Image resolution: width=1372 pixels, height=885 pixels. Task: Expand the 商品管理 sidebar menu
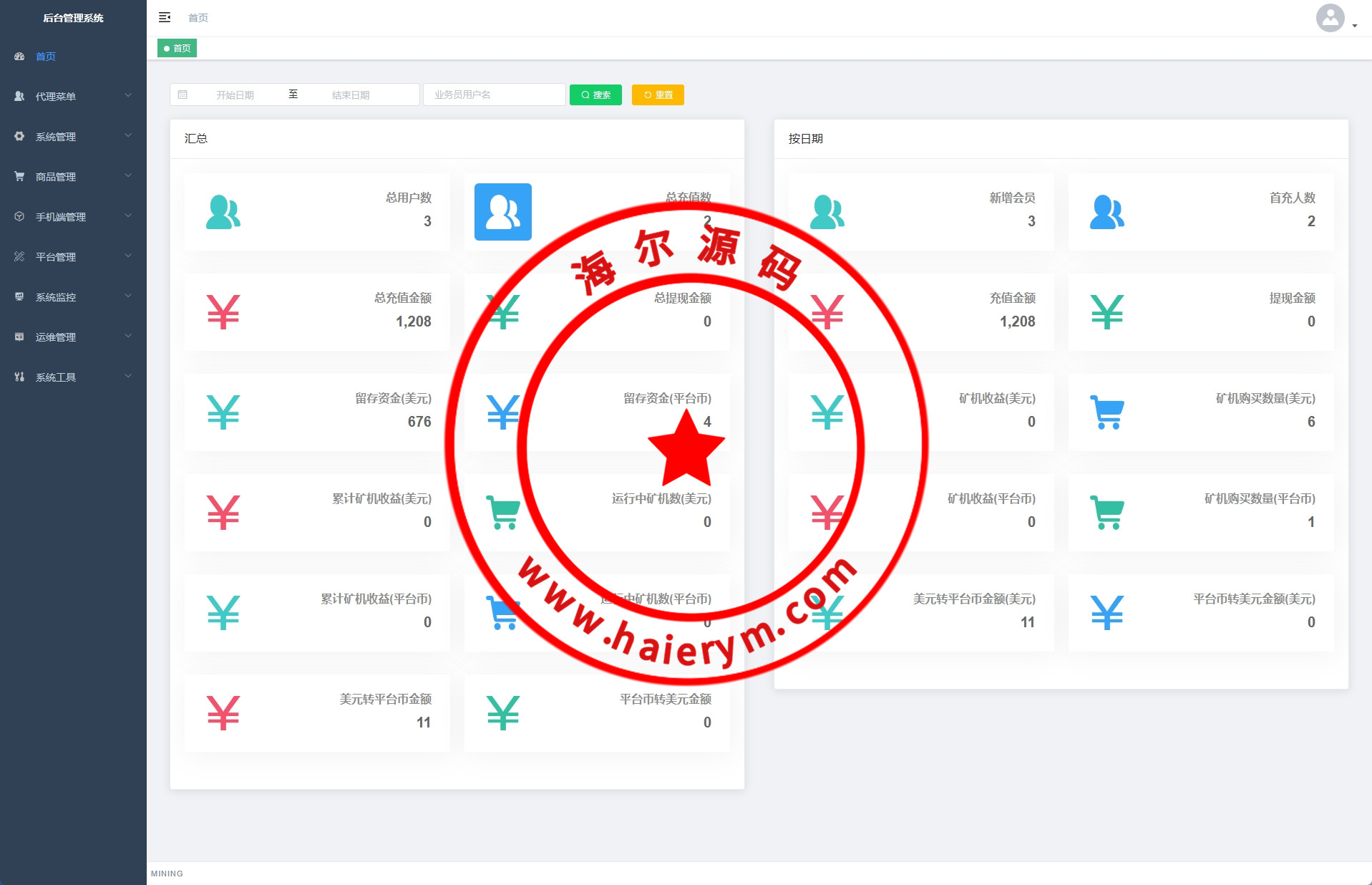(x=72, y=176)
